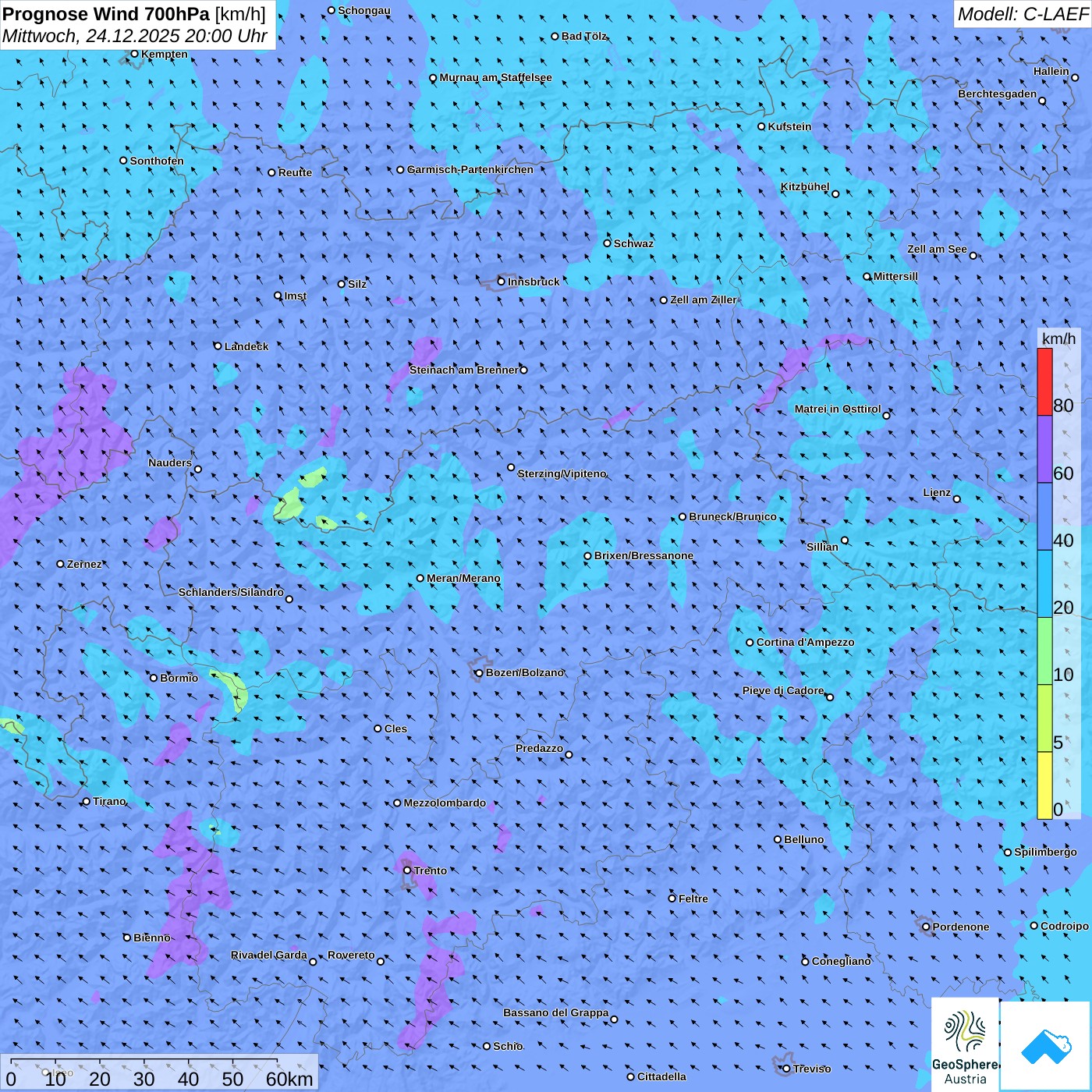
Task: Click the purple 60 km/h legend color
Action: (x=1044, y=449)
